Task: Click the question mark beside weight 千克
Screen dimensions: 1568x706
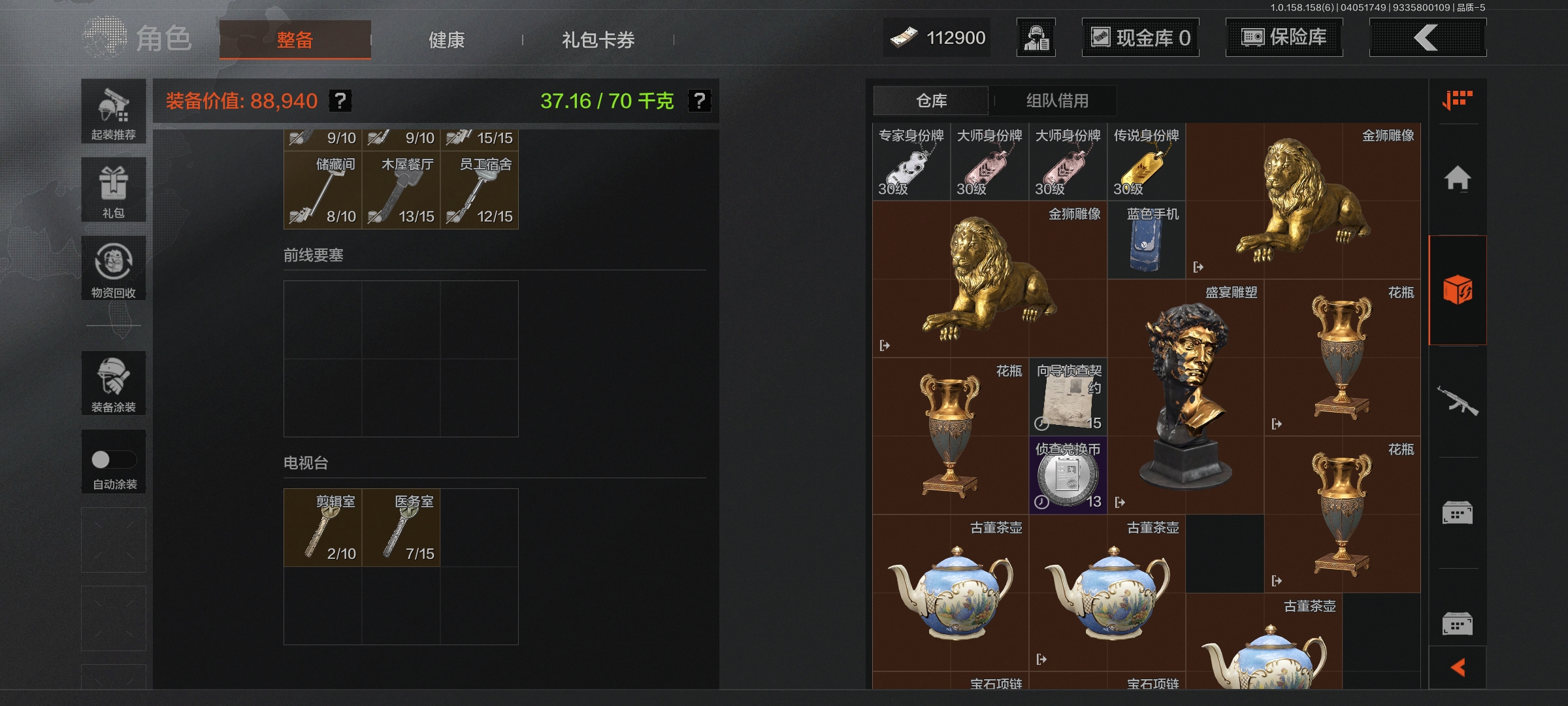Action: pos(699,101)
